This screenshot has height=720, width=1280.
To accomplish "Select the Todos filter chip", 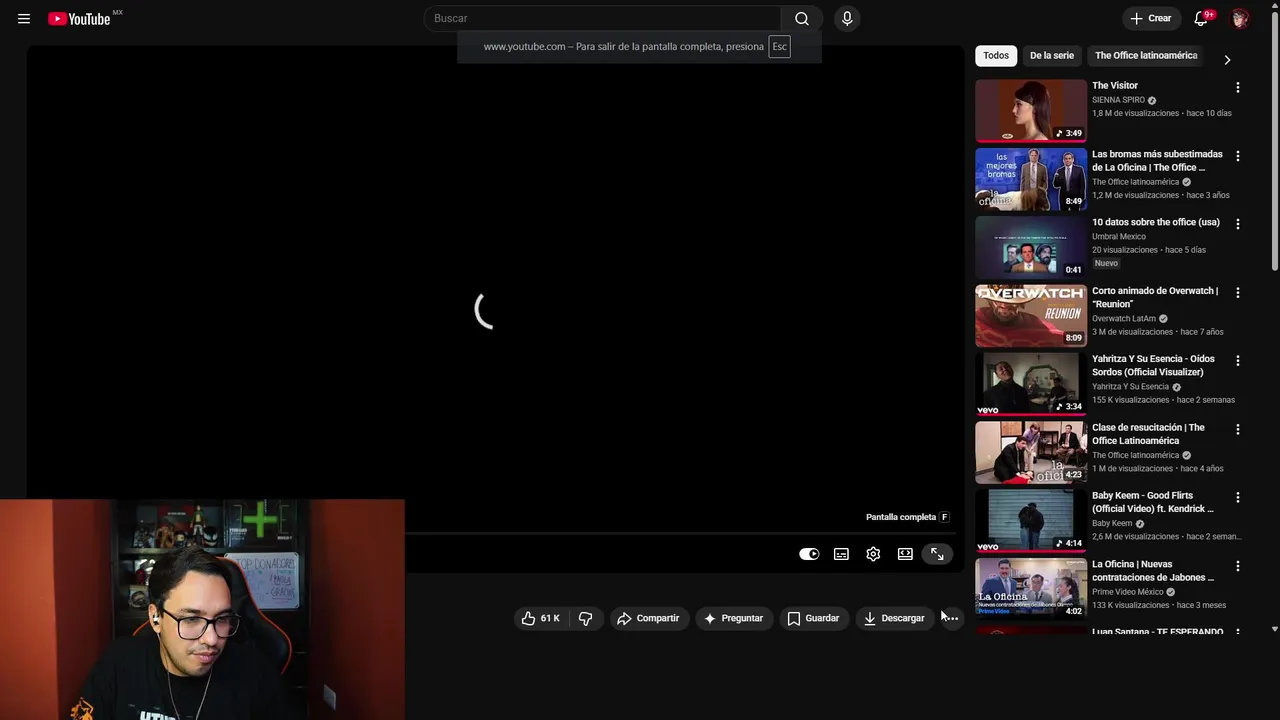I will (996, 56).
